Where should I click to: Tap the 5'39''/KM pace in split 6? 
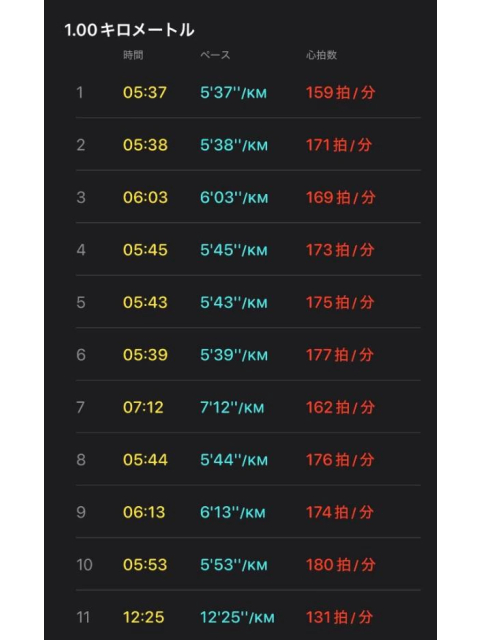(x=234, y=355)
